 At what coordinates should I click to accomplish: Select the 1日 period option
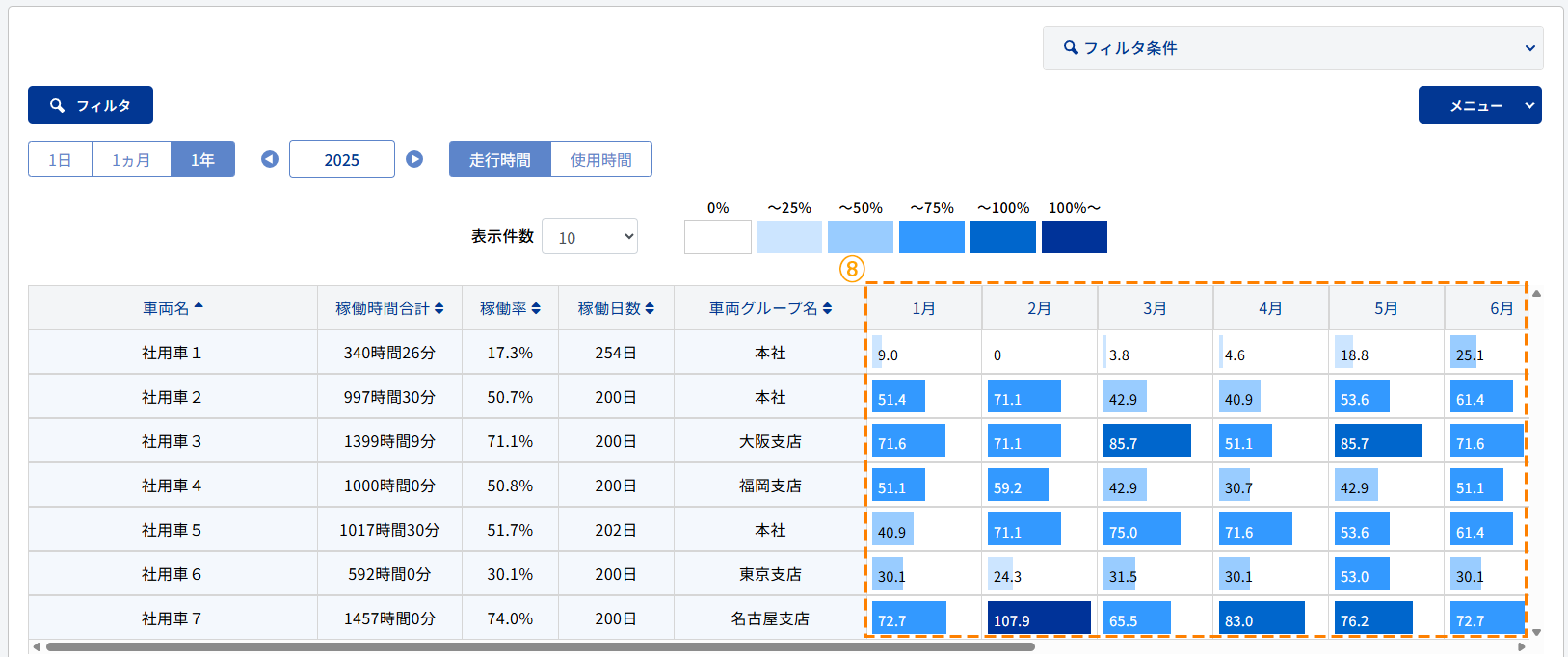(60, 160)
